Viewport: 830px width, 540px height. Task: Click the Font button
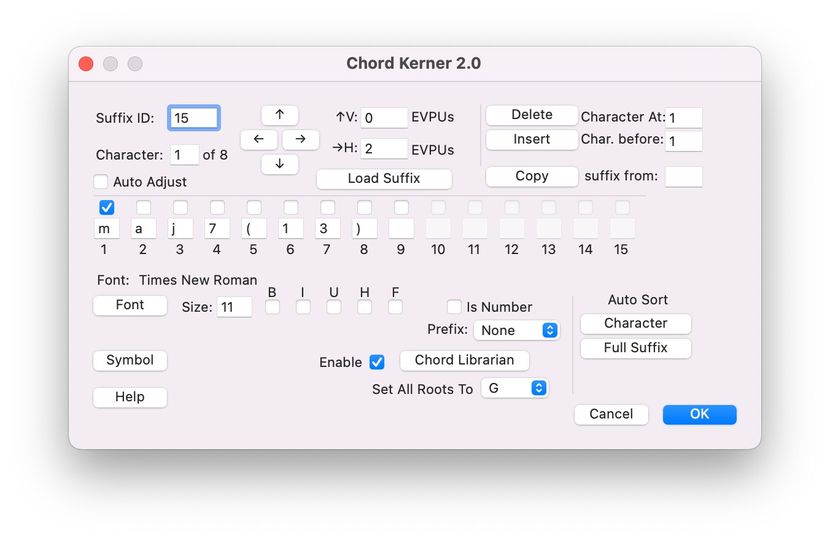tap(130, 305)
